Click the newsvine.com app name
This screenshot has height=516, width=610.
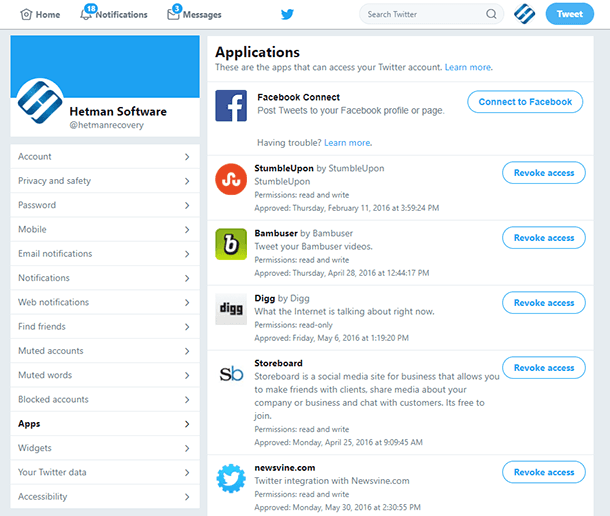point(285,468)
